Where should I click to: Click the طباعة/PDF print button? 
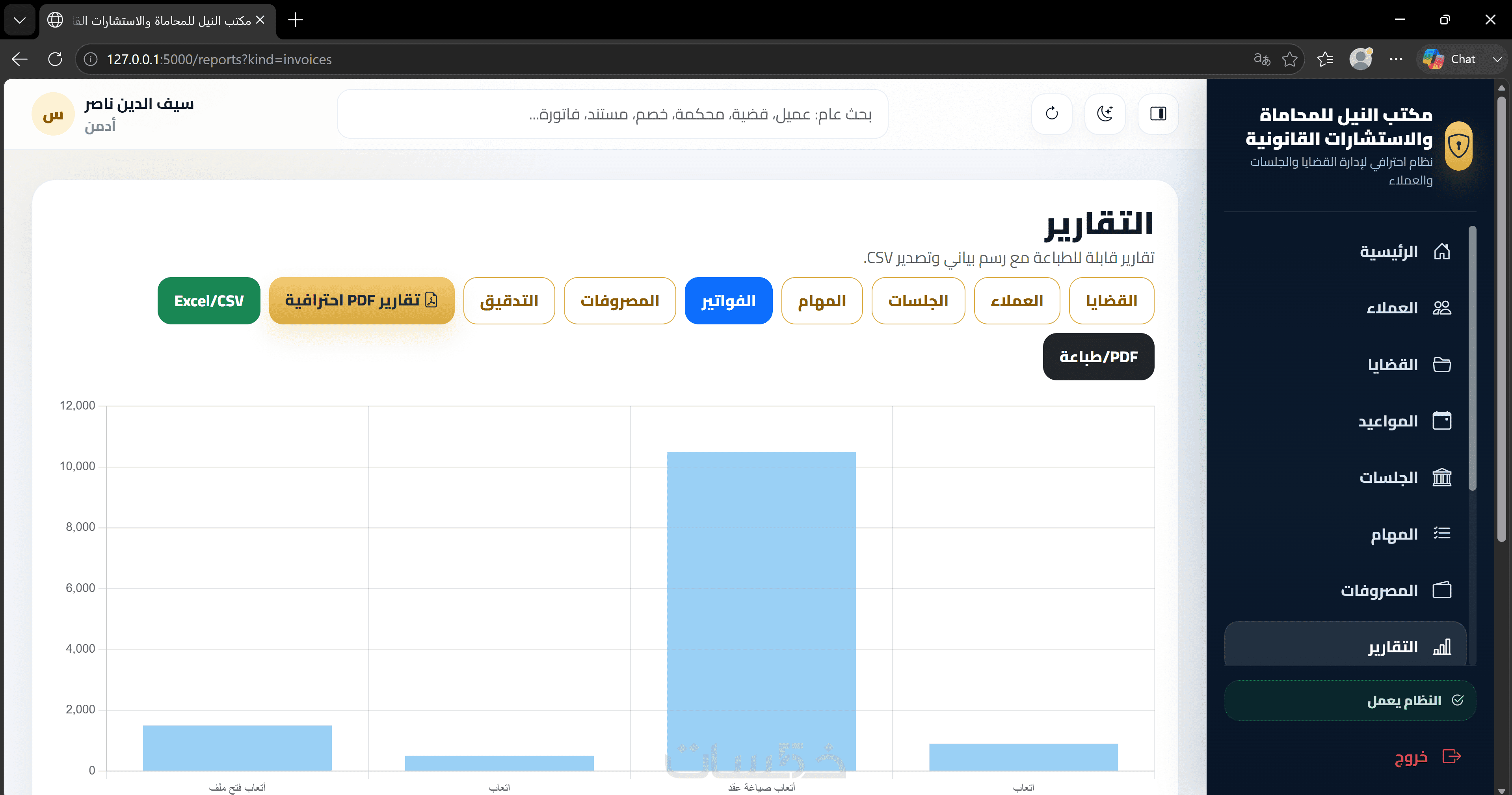[x=1099, y=356]
